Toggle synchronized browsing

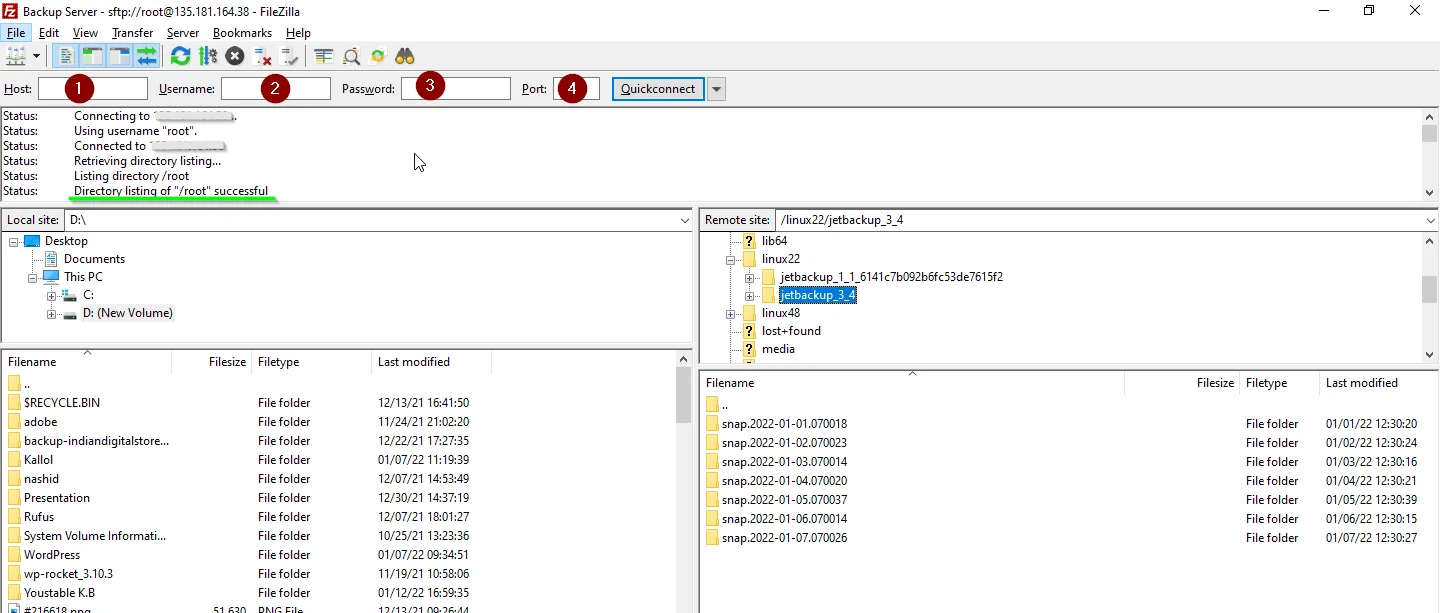378,56
